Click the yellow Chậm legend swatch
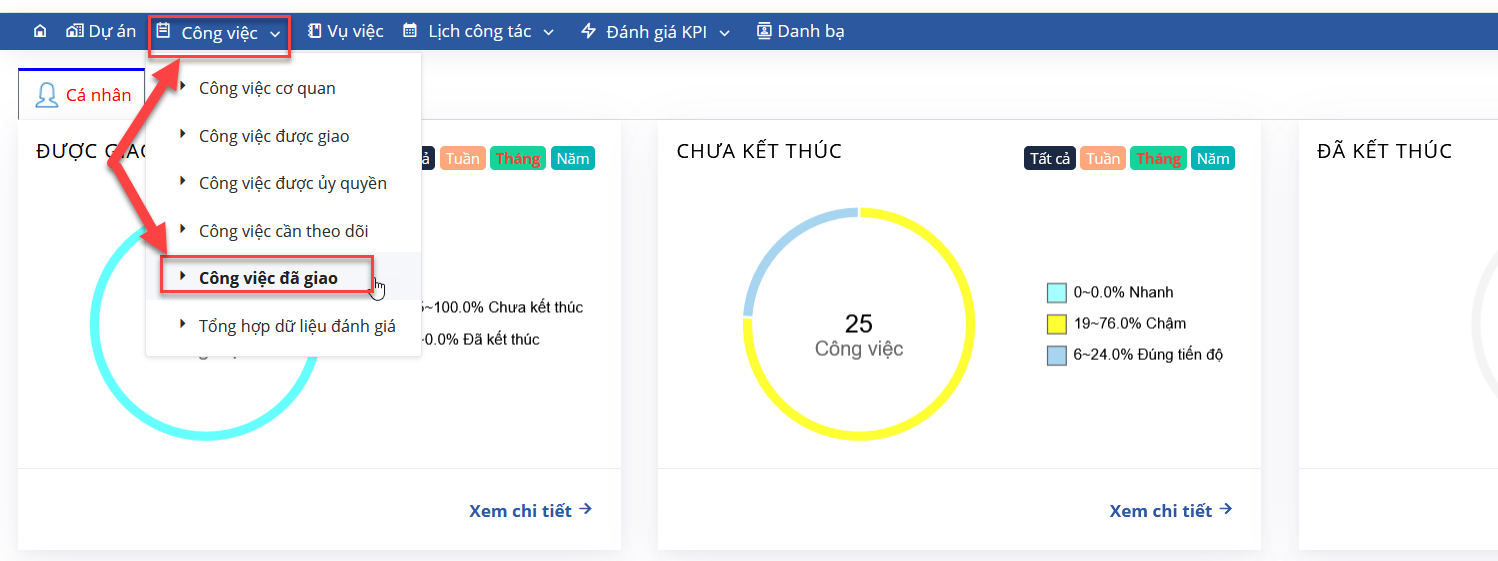The width and height of the screenshot is (1498, 561). (1057, 323)
